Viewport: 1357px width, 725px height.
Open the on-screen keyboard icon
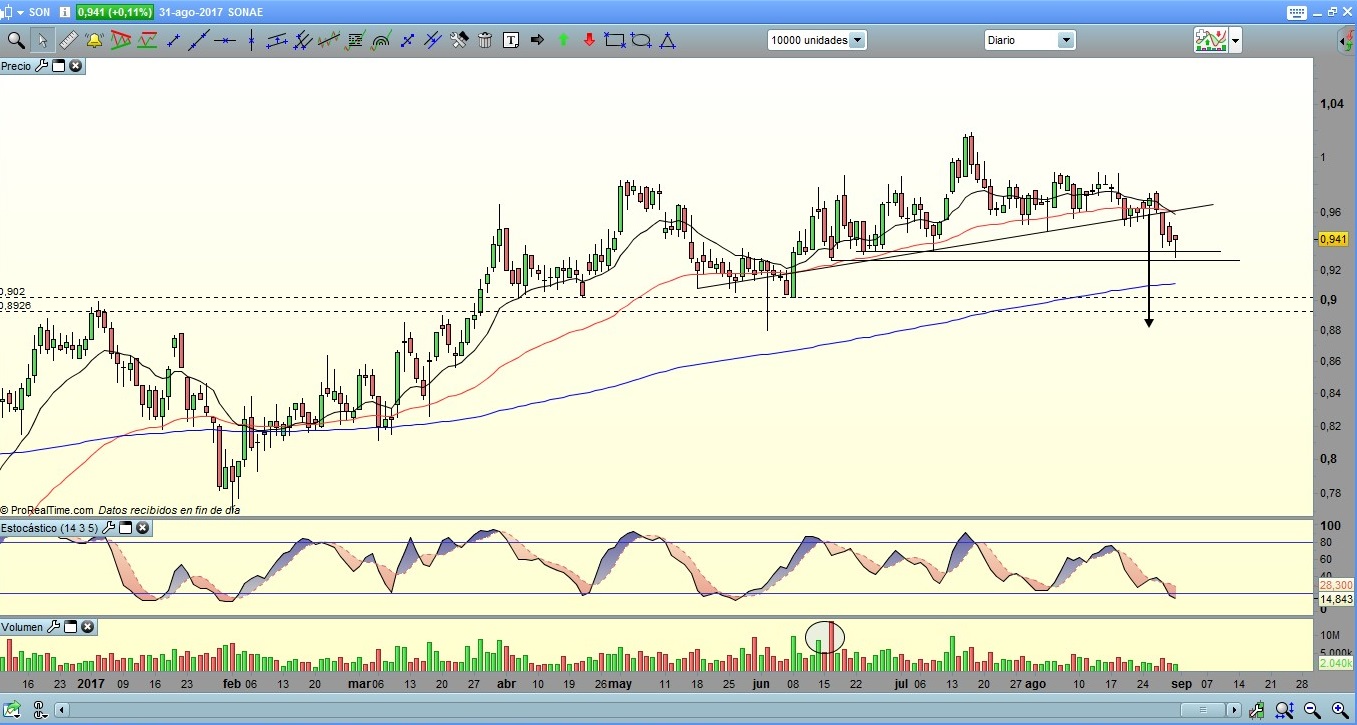pyautogui.click(x=1297, y=12)
